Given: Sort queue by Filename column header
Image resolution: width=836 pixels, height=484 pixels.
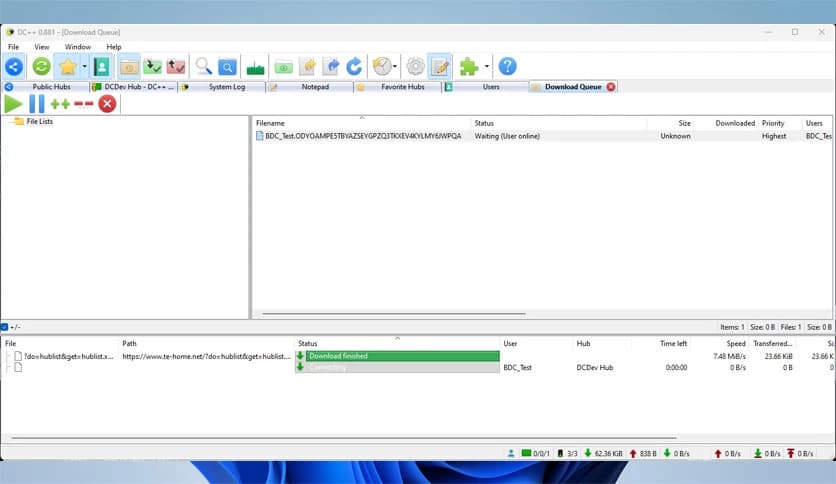Looking at the screenshot, I should [361, 123].
